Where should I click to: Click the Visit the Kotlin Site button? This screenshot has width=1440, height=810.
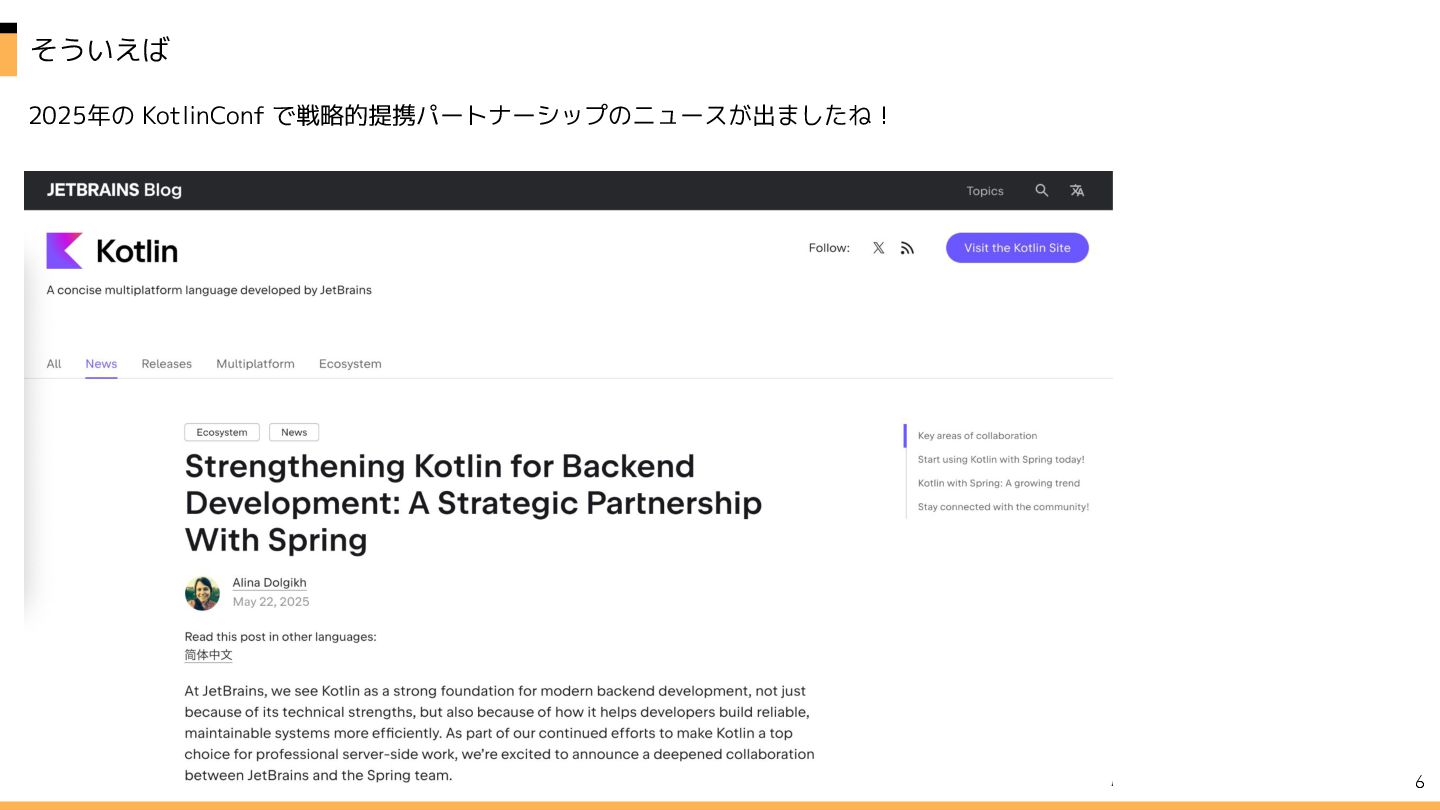click(1017, 248)
